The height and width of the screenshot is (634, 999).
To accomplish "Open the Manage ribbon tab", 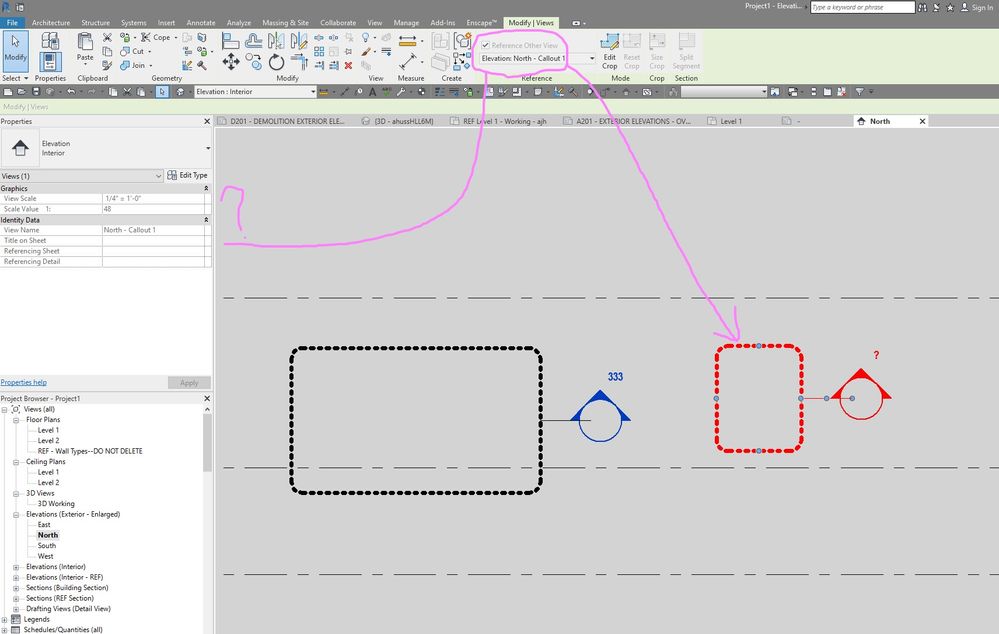I will tap(406, 22).
